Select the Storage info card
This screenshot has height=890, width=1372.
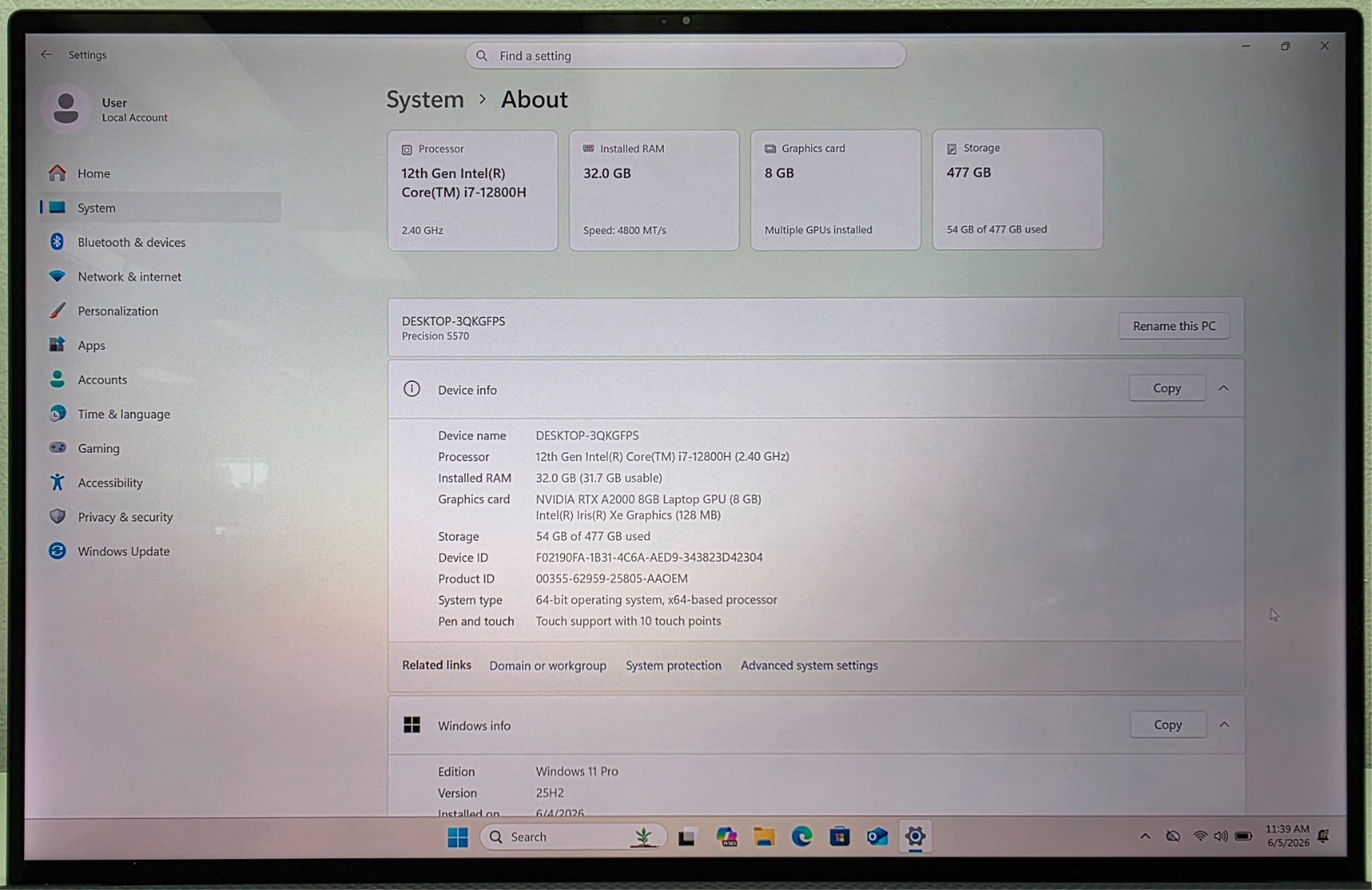[1018, 189]
